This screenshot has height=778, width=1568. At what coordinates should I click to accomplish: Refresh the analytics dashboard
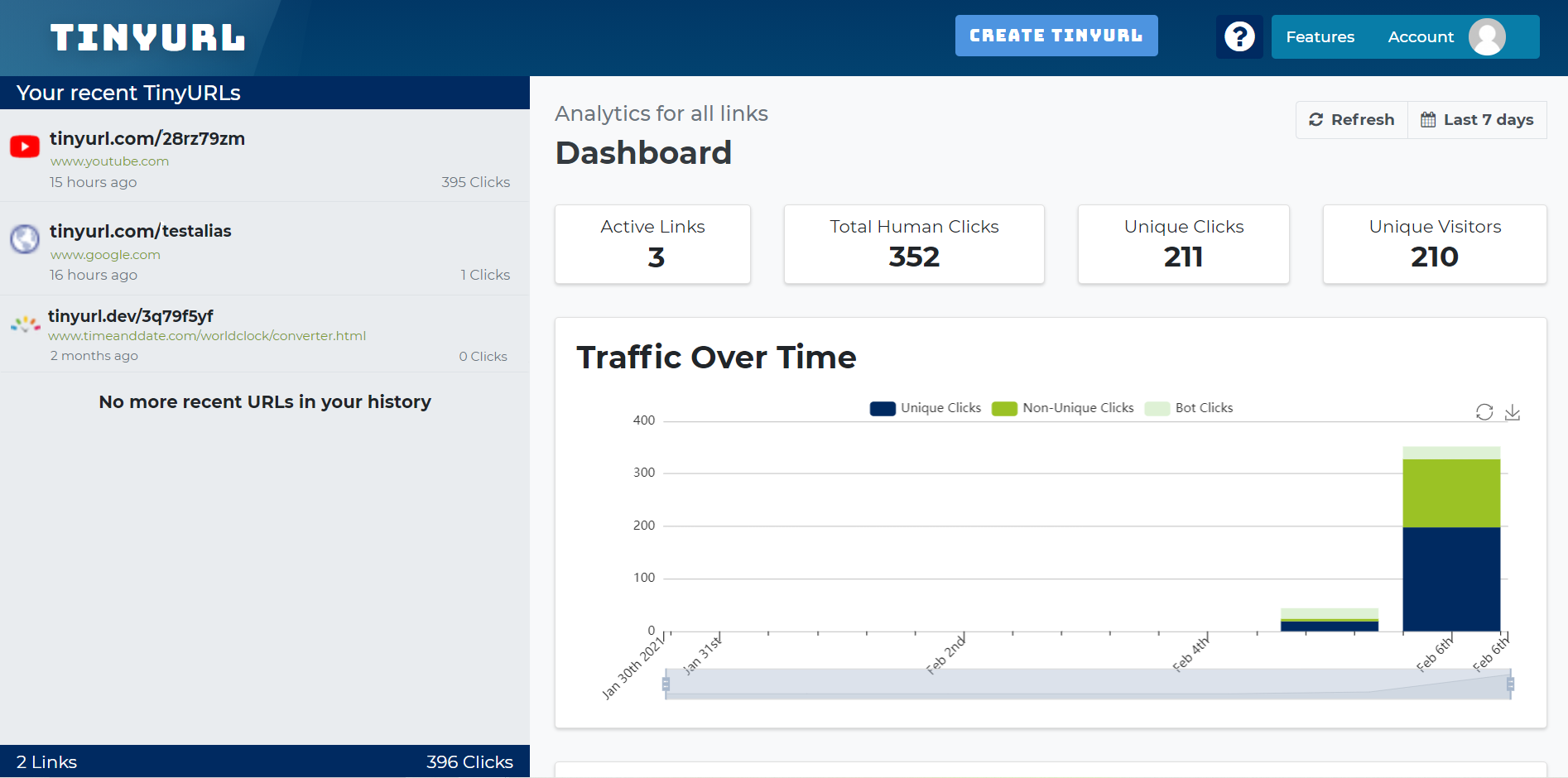click(x=1352, y=120)
